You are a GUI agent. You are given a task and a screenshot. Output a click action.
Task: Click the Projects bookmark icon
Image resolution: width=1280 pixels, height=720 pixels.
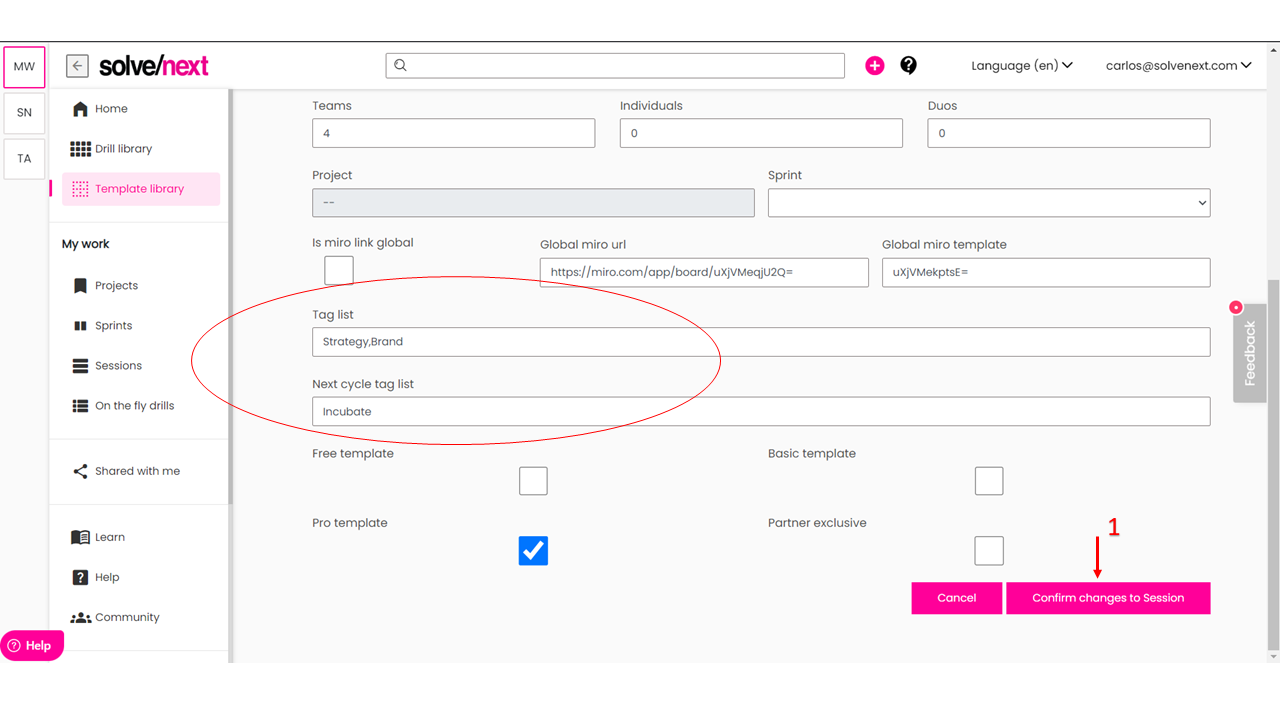(x=81, y=286)
